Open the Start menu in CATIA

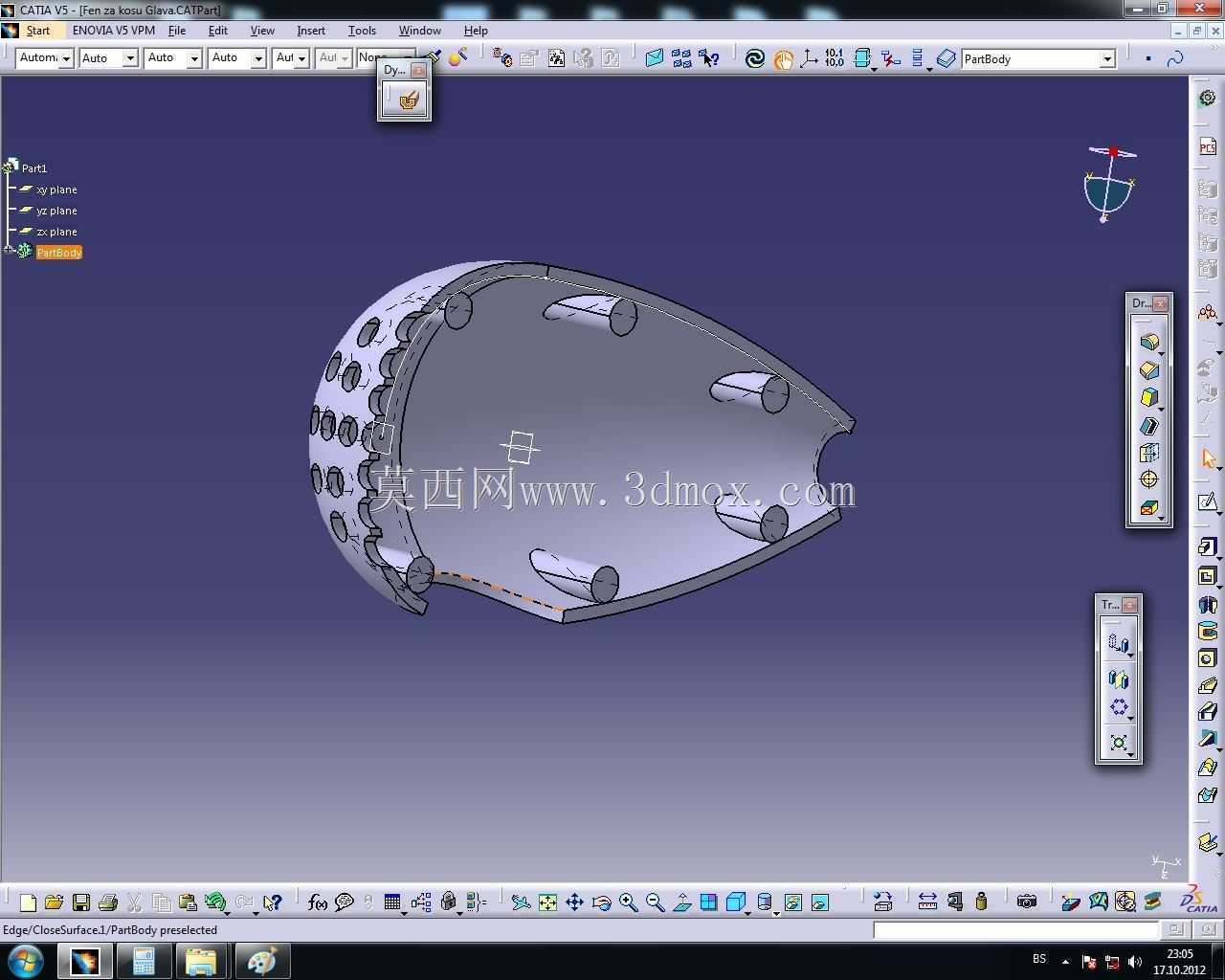pos(37,30)
